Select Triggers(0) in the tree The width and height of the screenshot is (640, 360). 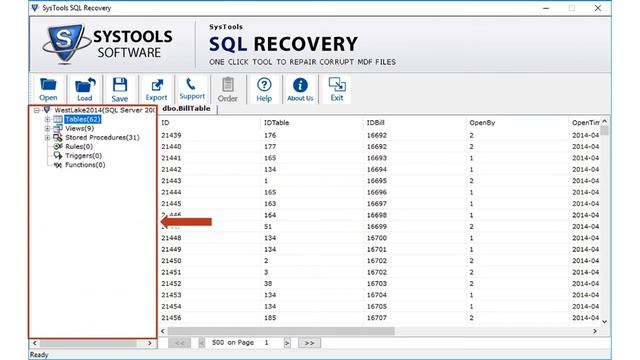(x=84, y=156)
